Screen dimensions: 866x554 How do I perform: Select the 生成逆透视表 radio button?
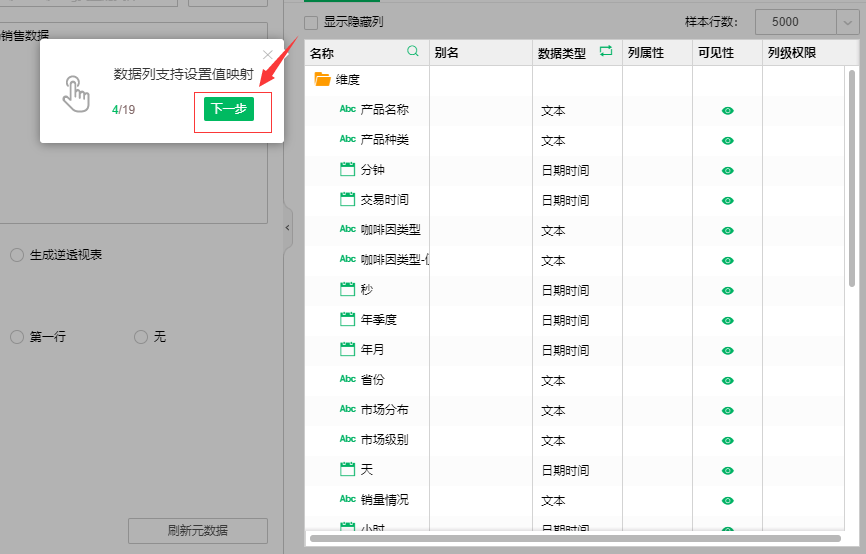pyautogui.click(x=17, y=255)
